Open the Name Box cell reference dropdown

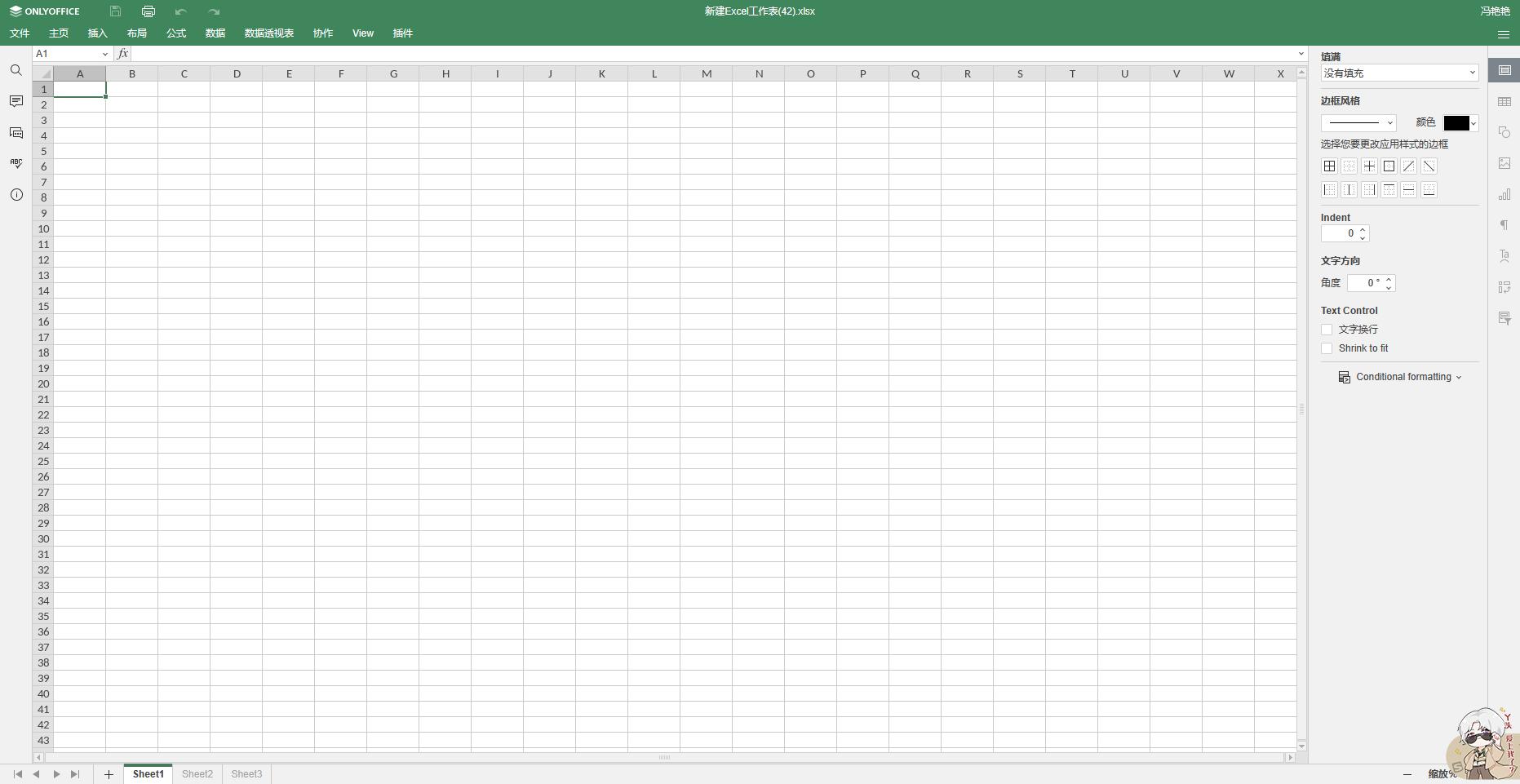coord(105,54)
